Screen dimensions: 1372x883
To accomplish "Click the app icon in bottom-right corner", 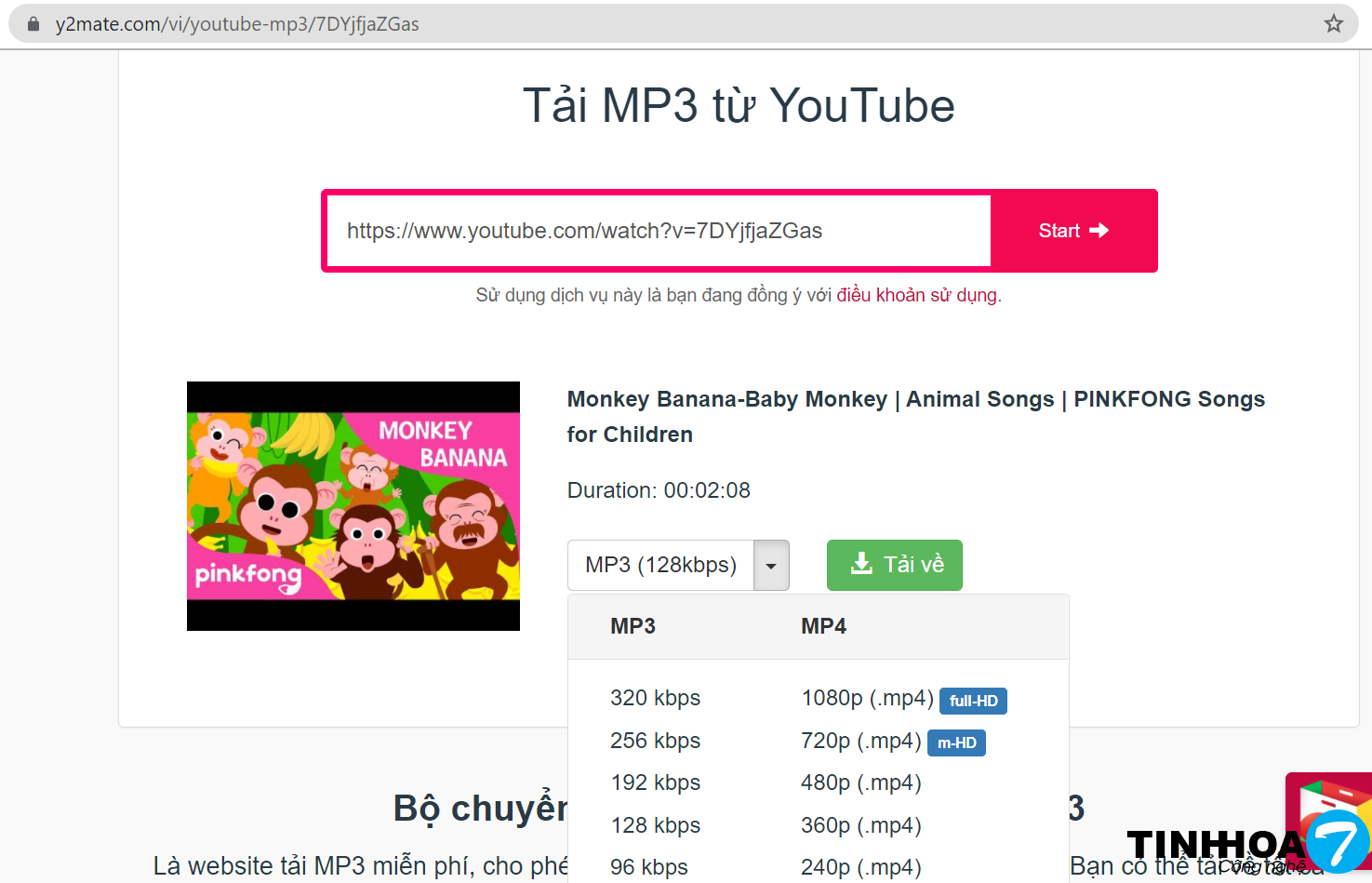I will 1330,819.
